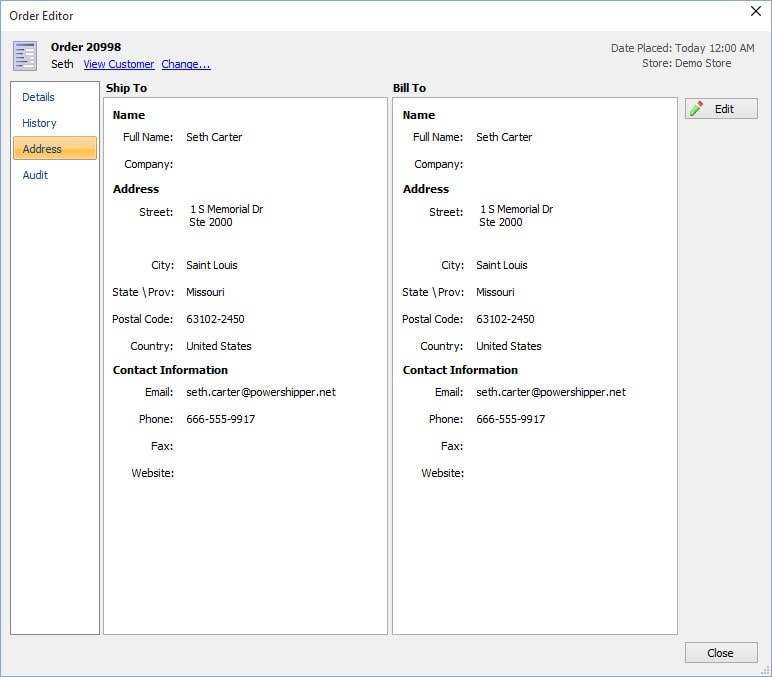The width and height of the screenshot is (772, 677).
Task: Select the Order 20998 heading
Action: point(86,47)
